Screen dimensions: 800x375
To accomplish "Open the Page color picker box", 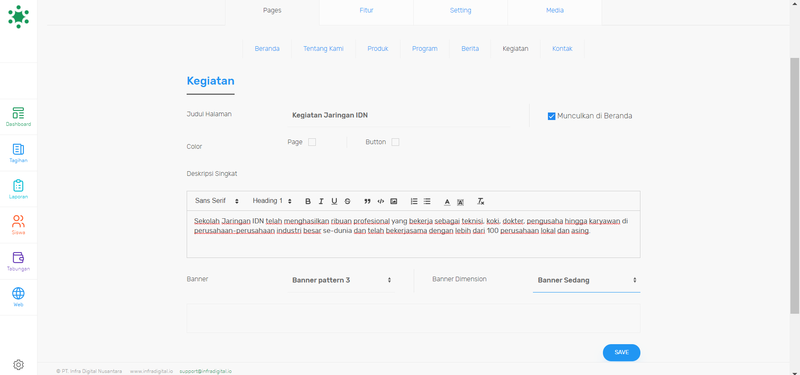I will click(x=312, y=142).
